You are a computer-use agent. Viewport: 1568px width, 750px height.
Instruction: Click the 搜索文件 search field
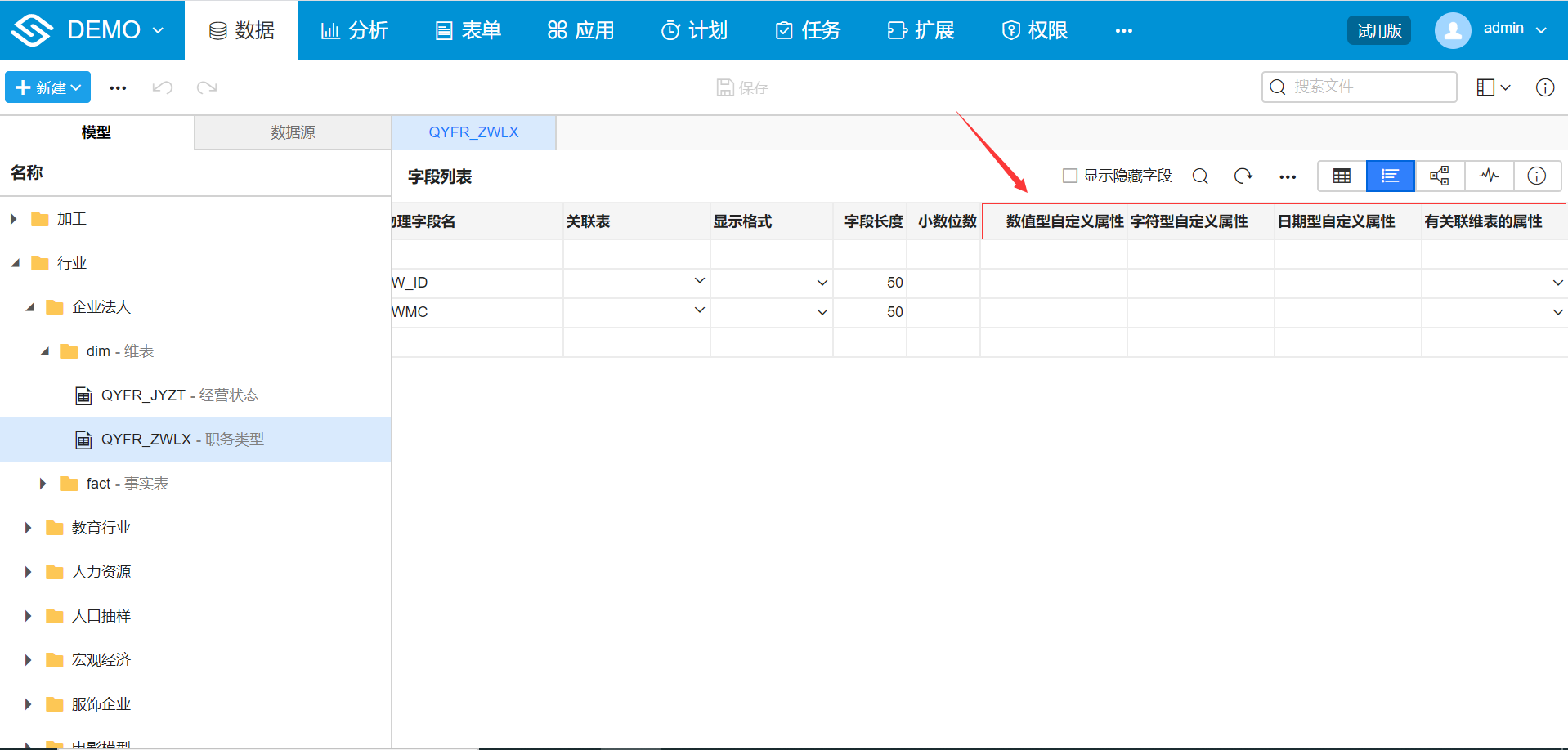[x=1367, y=87]
